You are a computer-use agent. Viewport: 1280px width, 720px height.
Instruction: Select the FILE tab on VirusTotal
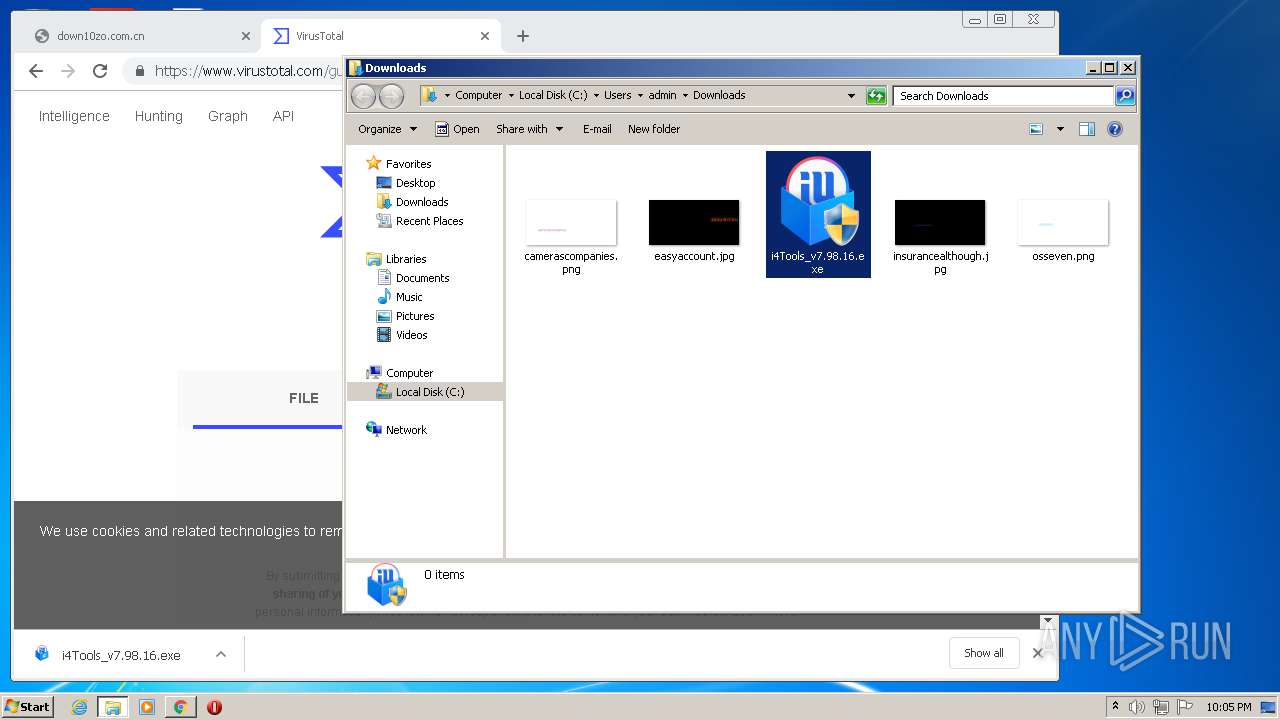coord(304,398)
